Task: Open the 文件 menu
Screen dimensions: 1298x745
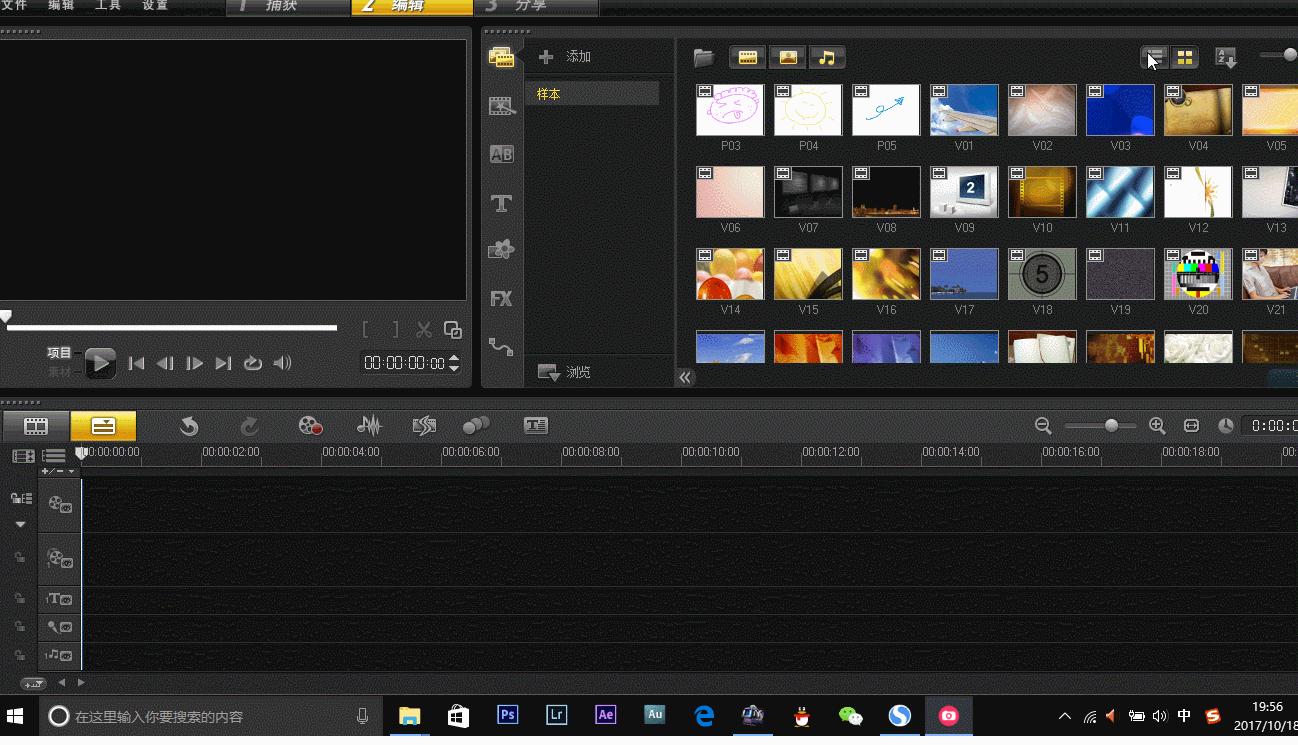Action: (x=15, y=6)
